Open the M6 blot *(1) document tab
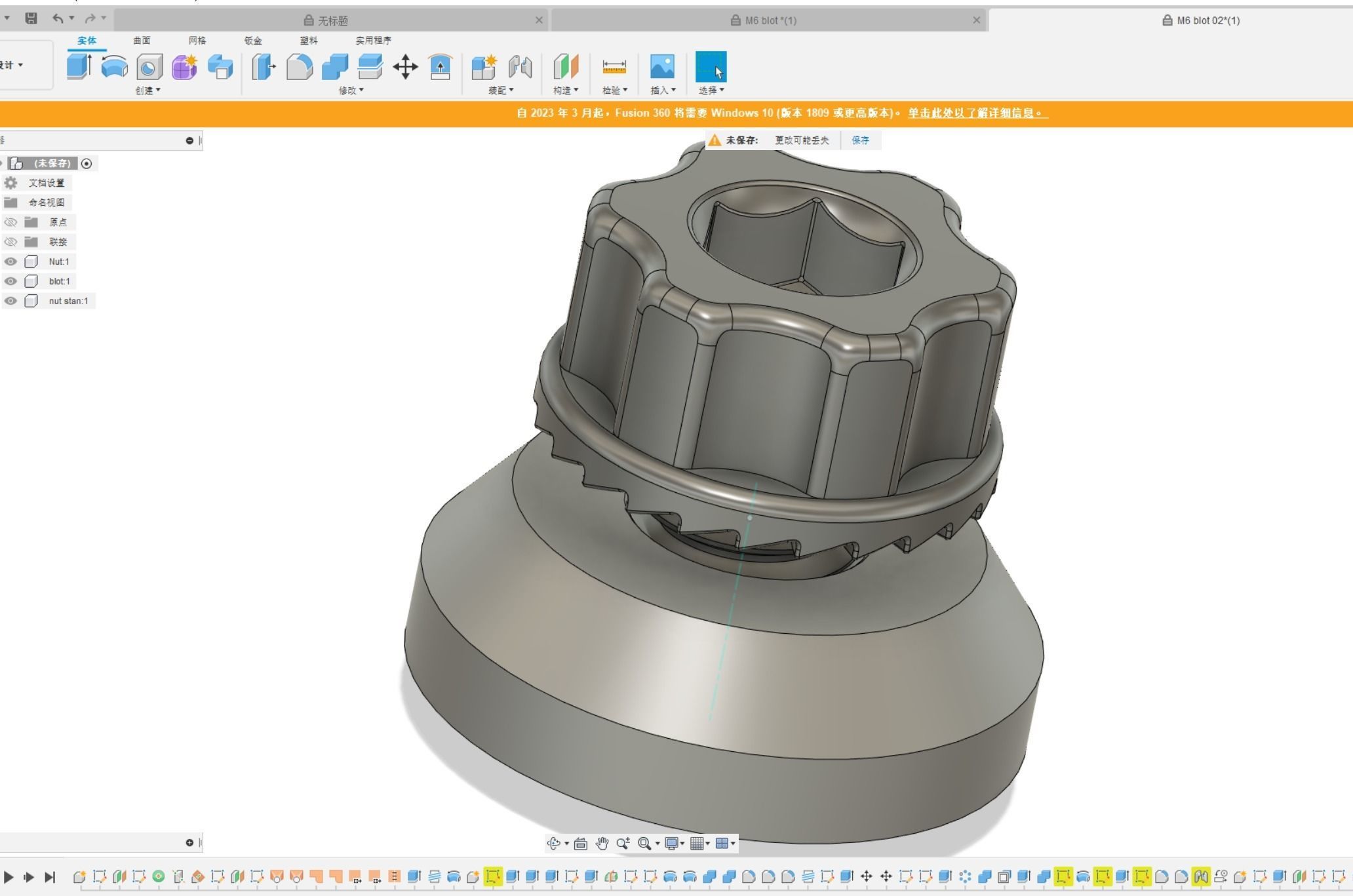 pyautogui.click(x=770, y=20)
